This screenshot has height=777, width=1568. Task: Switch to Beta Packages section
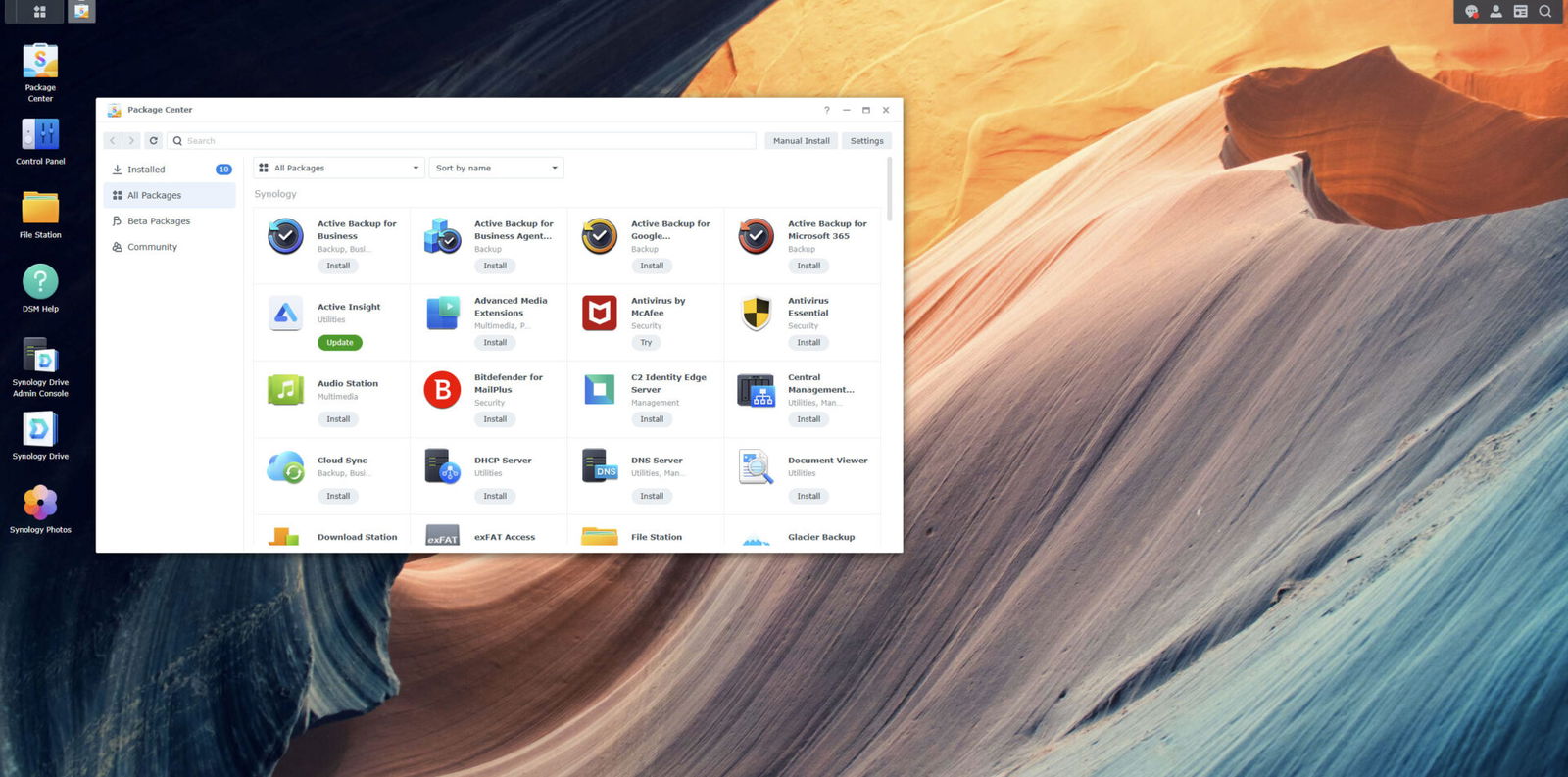pyautogui.click(x=159, y=221)
